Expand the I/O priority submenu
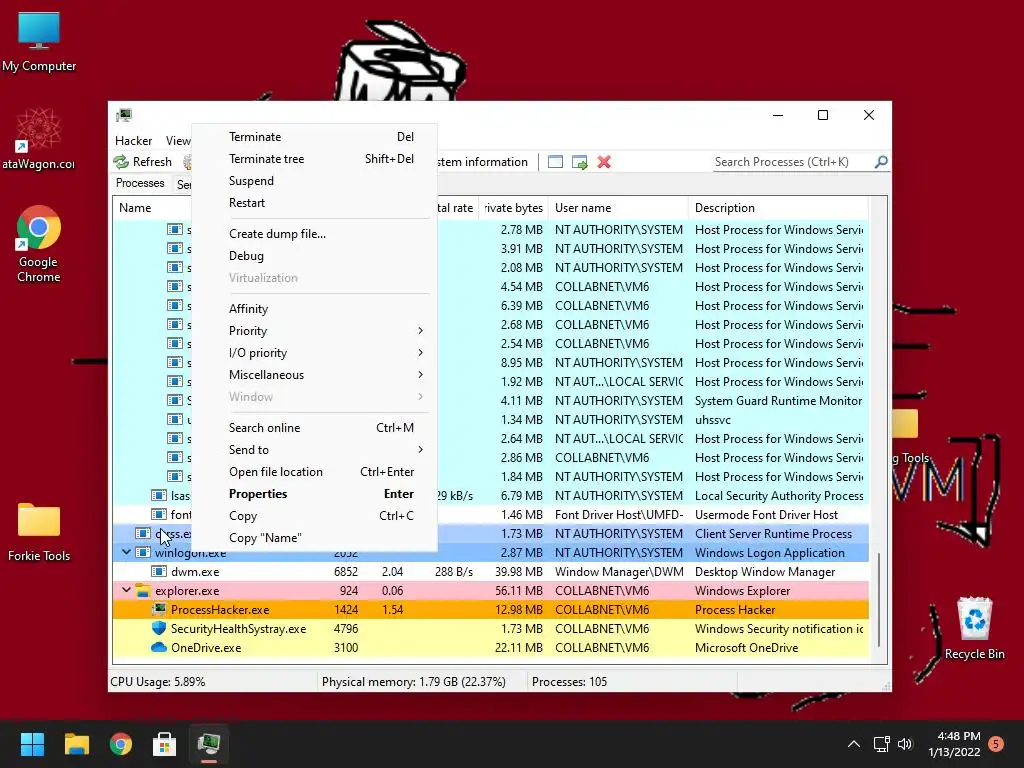This screenshot has width=1024, height=768. pos(314,353)
